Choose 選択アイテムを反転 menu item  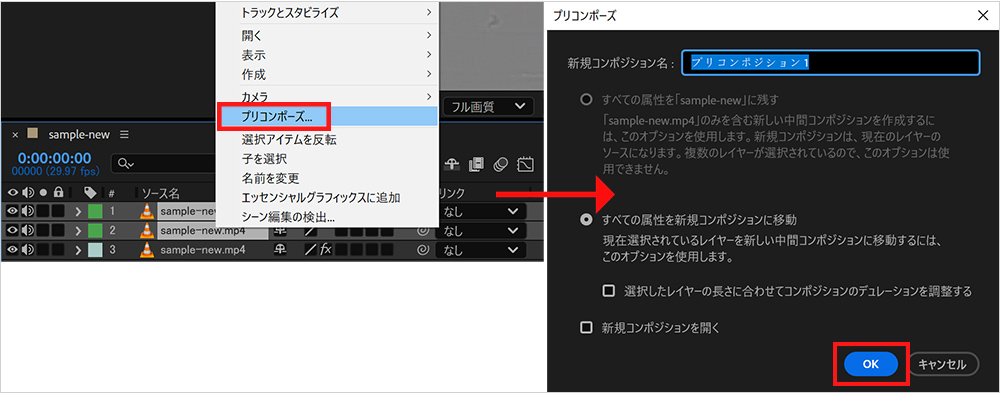pos(328,140)
